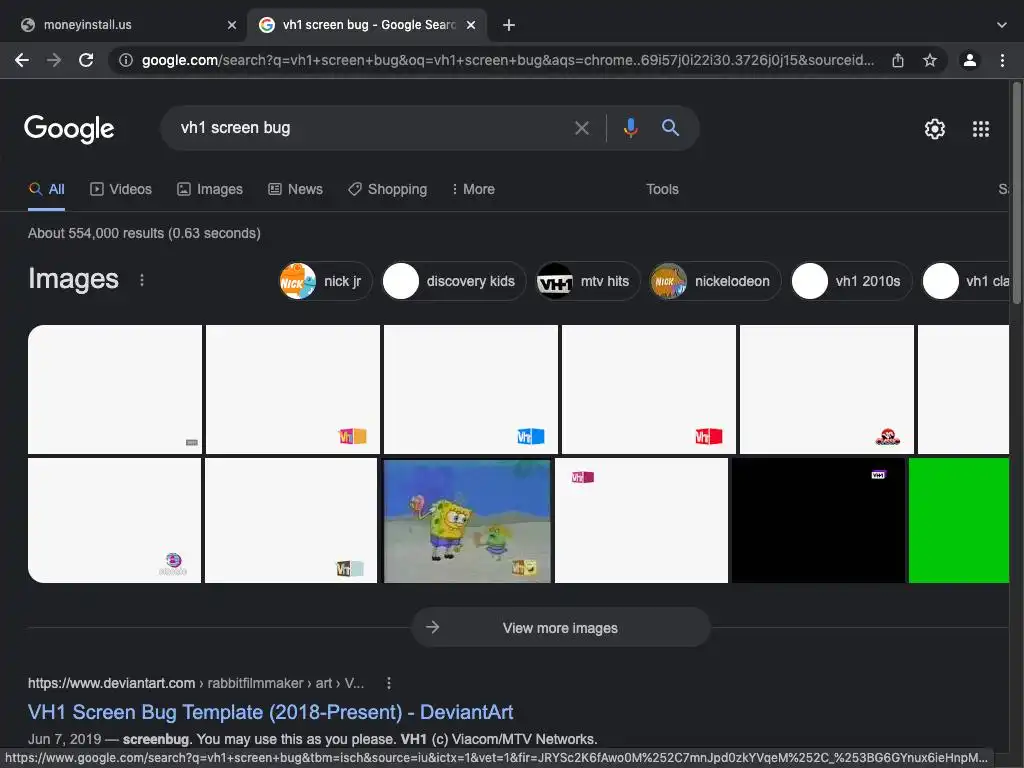This screenshot has width=1024, height=768.
Task: Close the moneyinstall.us tab
Action: tap(232, 25)
